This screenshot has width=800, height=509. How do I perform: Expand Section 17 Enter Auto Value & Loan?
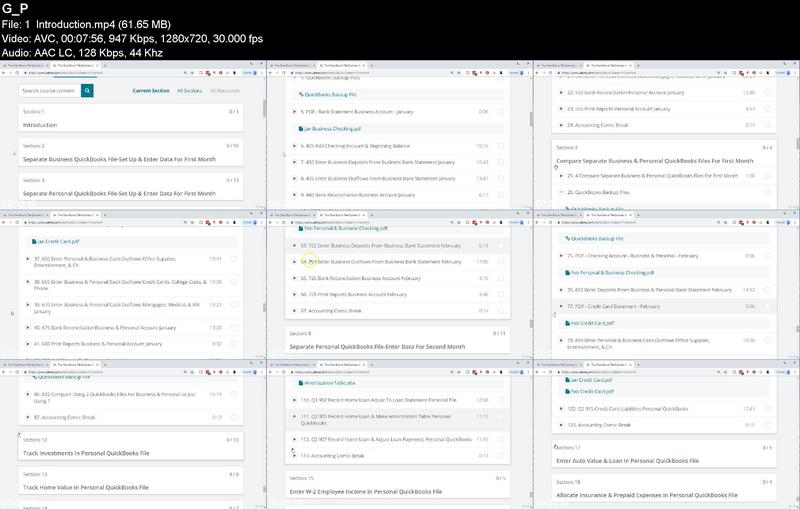coord(664,454)
